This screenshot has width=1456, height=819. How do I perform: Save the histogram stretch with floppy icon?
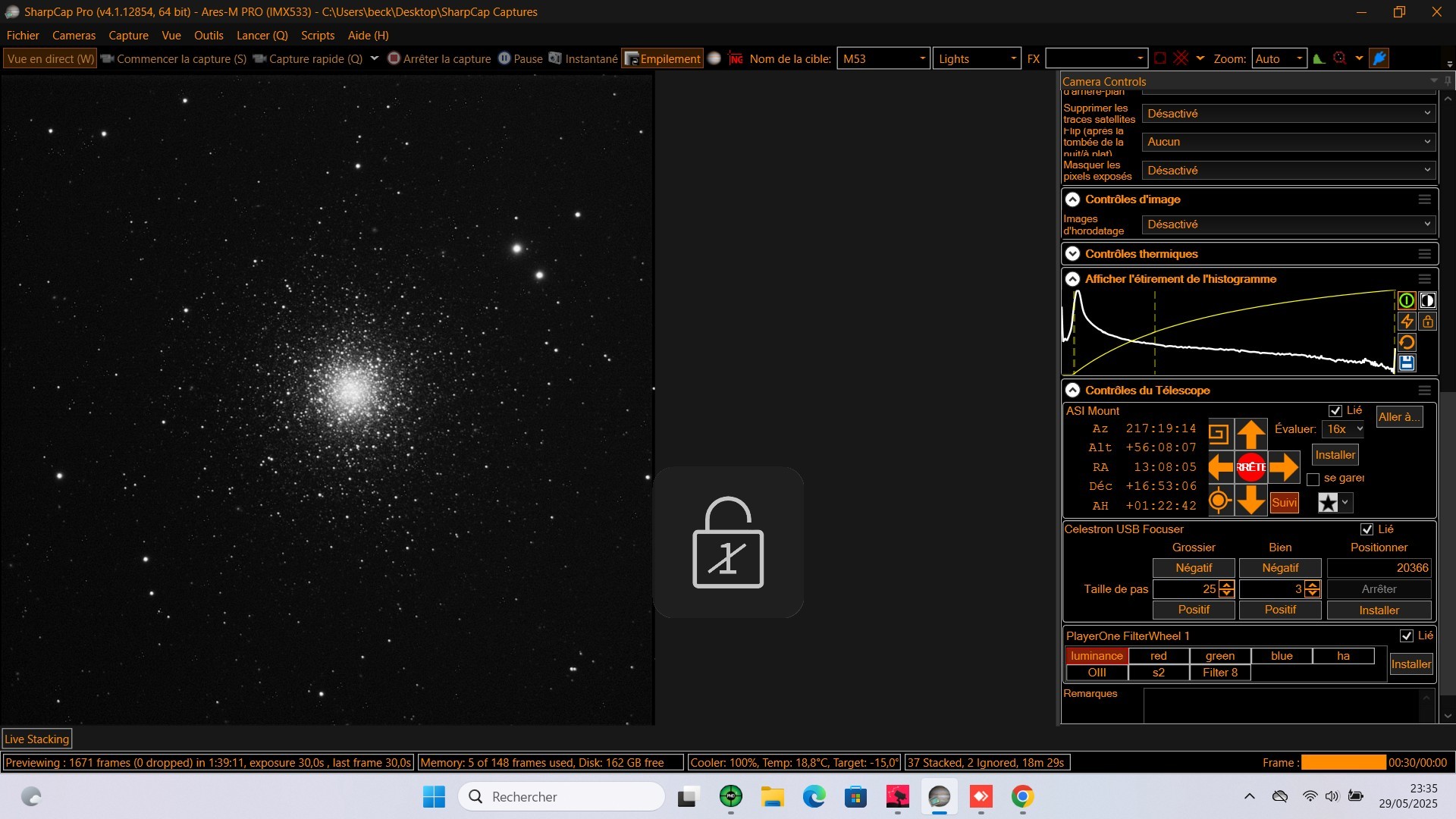[1407, 362]
